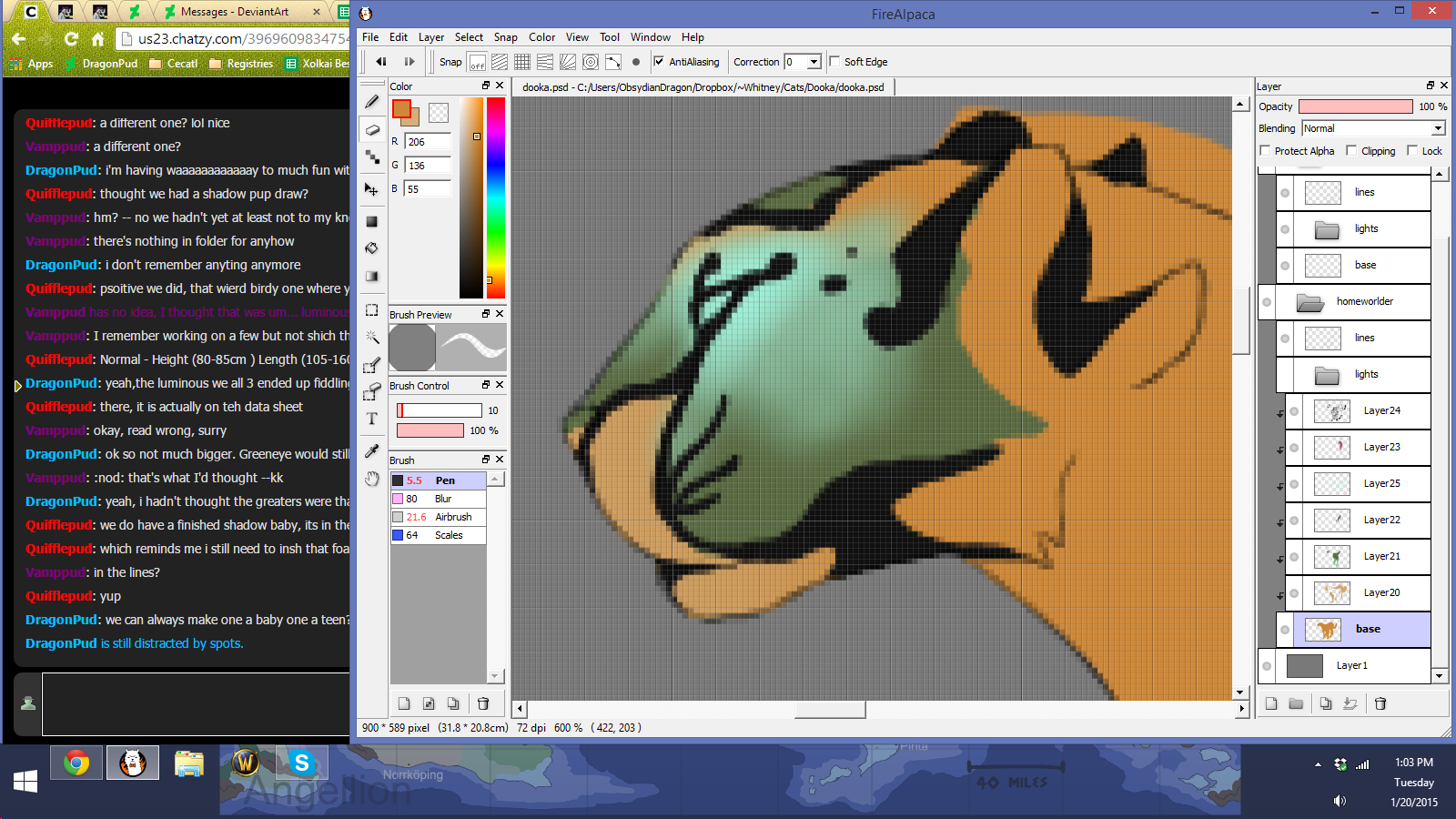This screenshot has width=1456, height=819.
Task: Open File Explorer from the taskbar
Action: (189, 763)
